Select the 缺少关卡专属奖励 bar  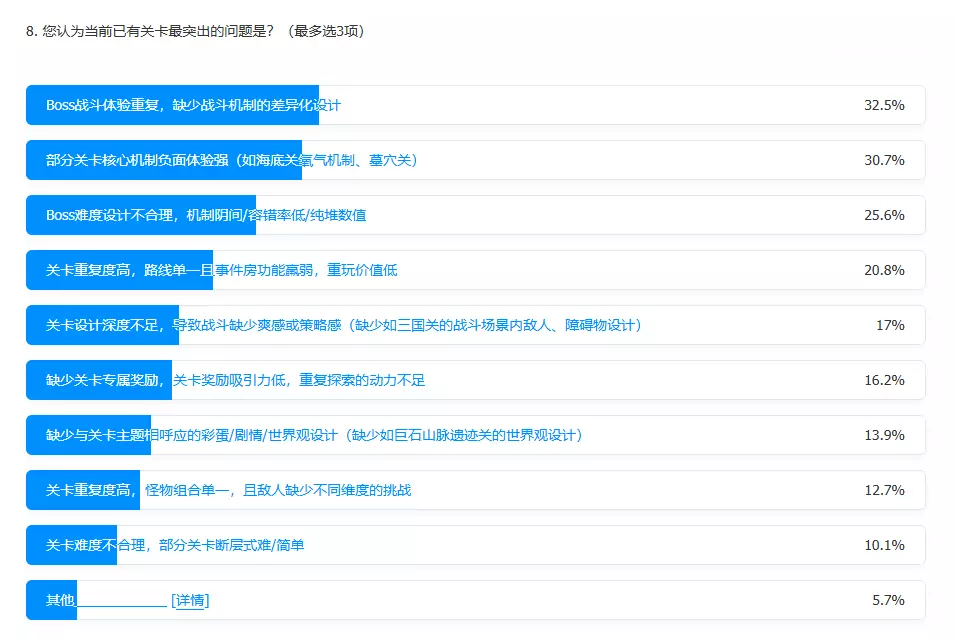476,380
